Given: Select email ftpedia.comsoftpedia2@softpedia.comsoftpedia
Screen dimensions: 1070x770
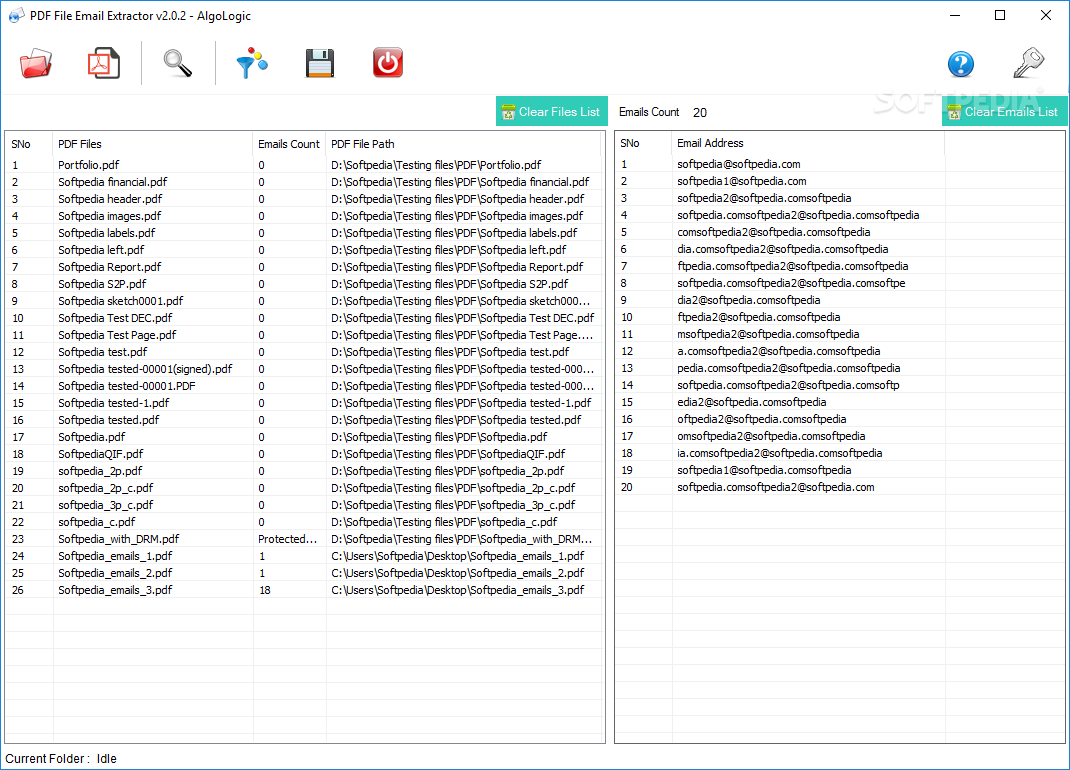Looking at the screenshot, I should pos(793,267).
